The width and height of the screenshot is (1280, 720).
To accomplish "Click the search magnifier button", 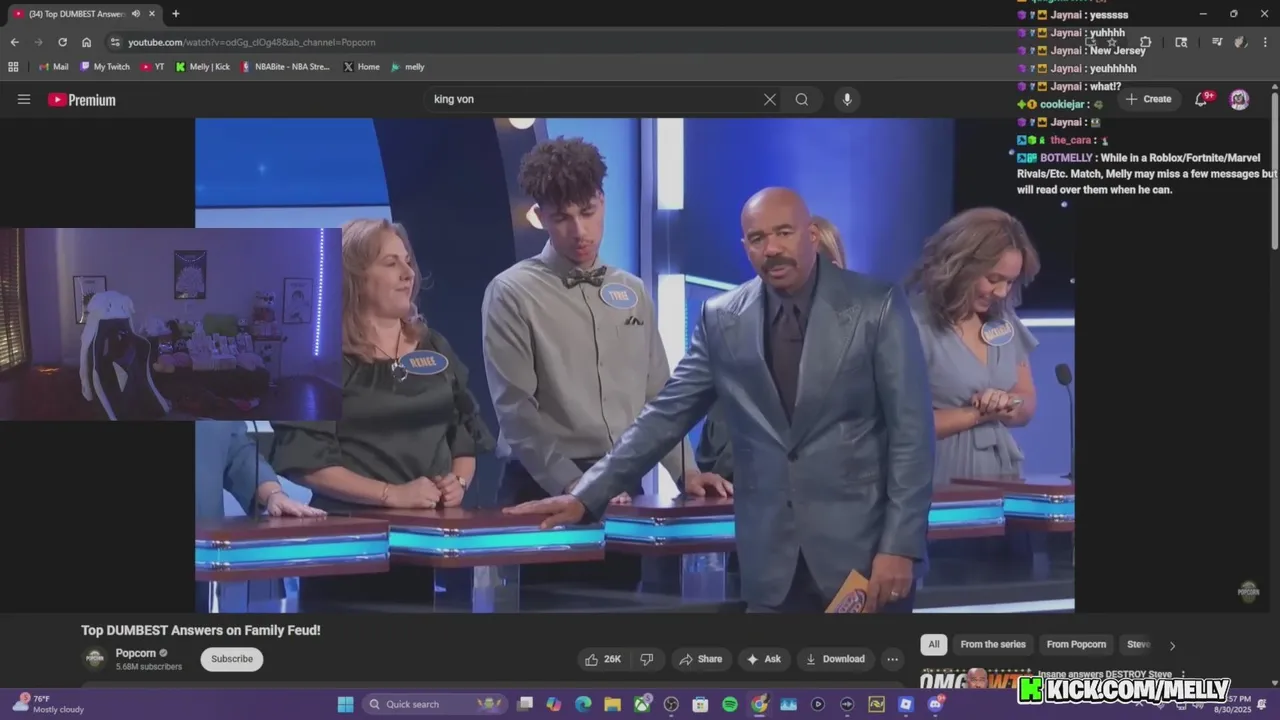I will (802, 99).
